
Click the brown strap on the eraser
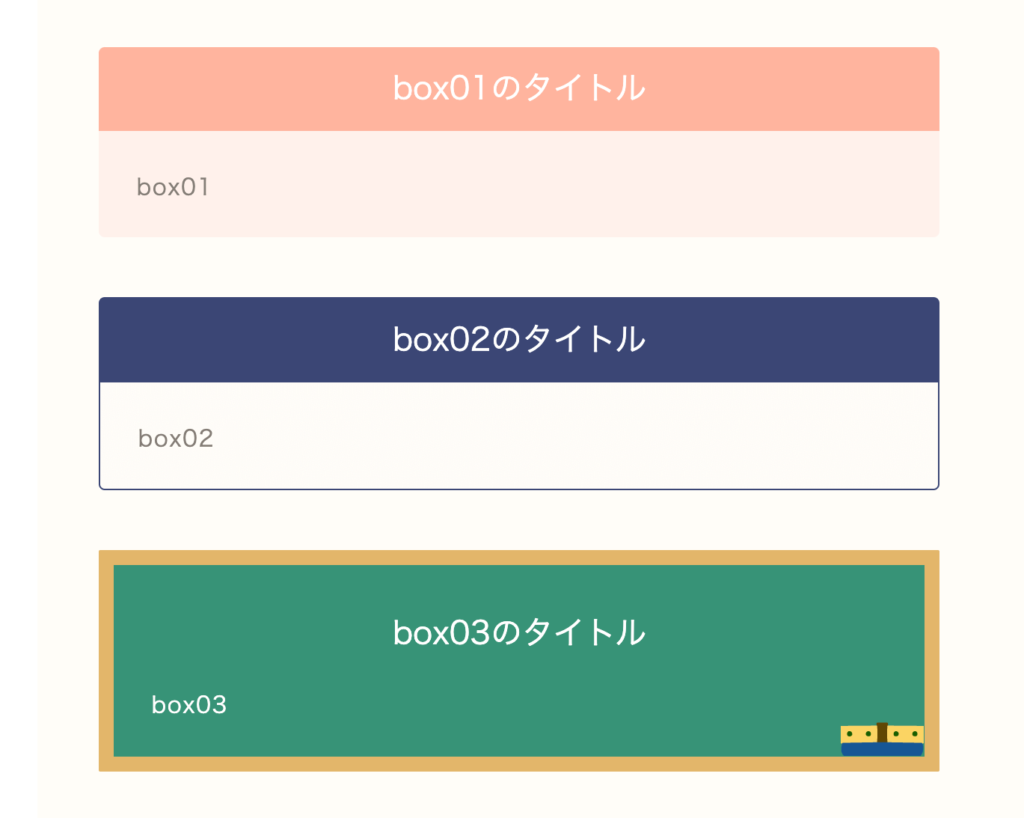point(882,732)
